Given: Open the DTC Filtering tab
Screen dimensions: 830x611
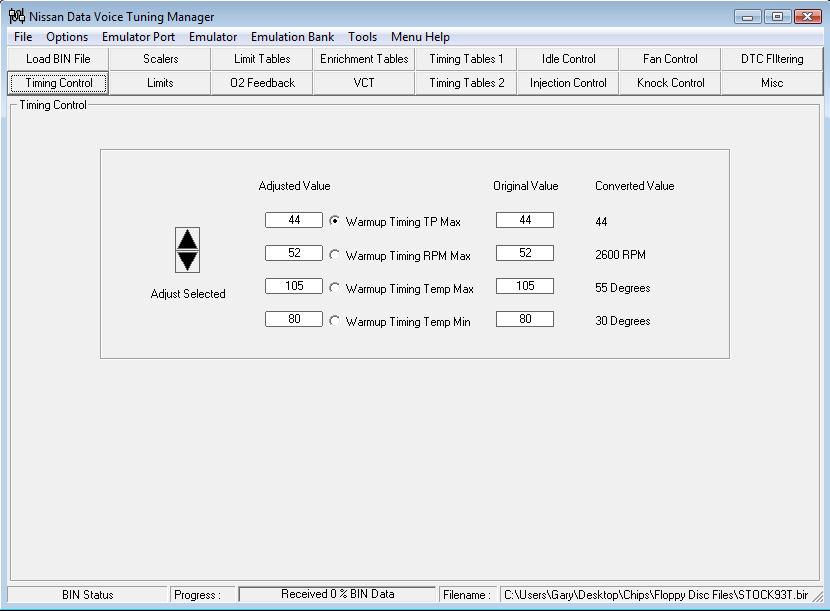Looking at the screenshot, I should 771,59.
